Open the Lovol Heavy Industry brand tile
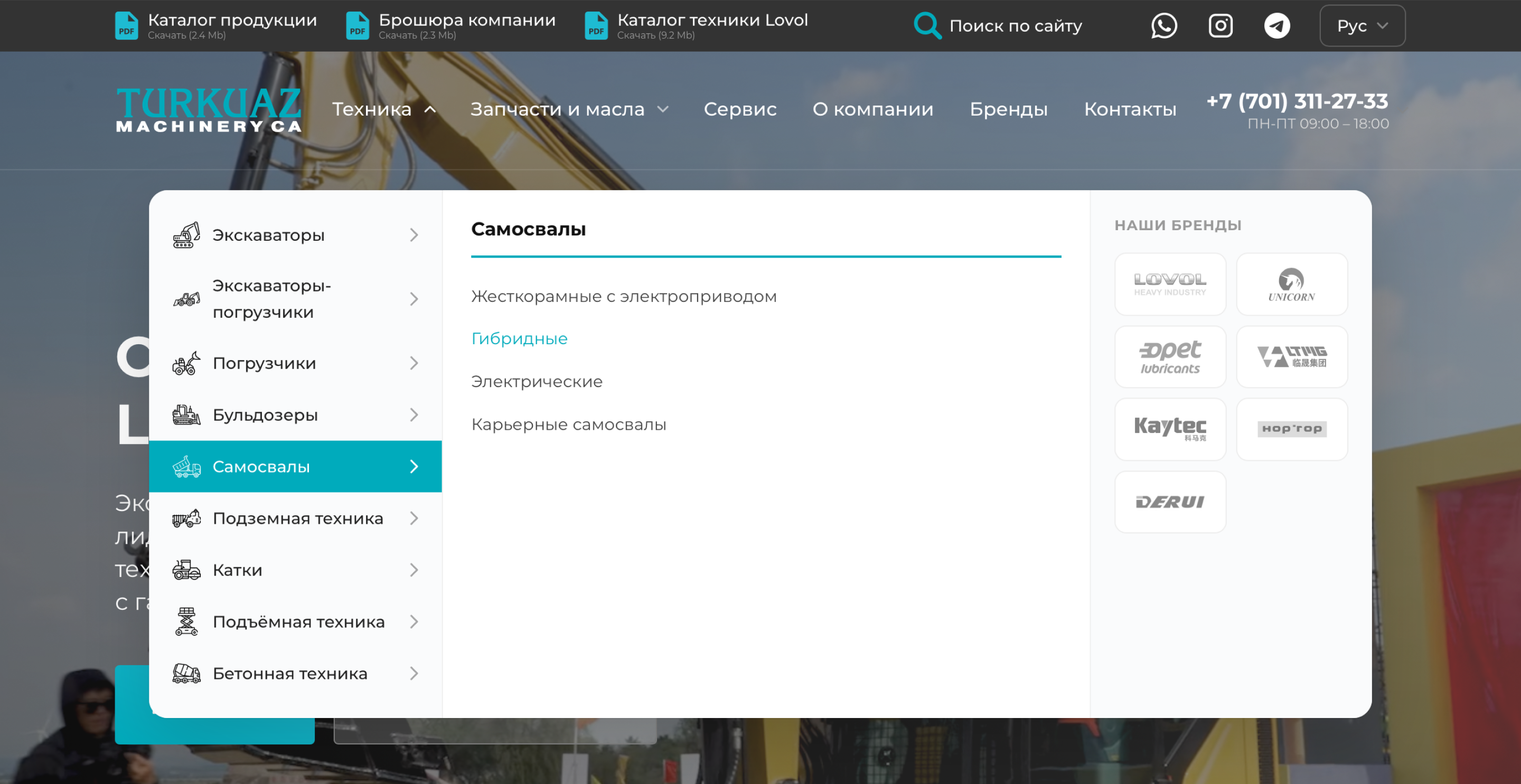1521x784 pixels. coord(1170,285)
